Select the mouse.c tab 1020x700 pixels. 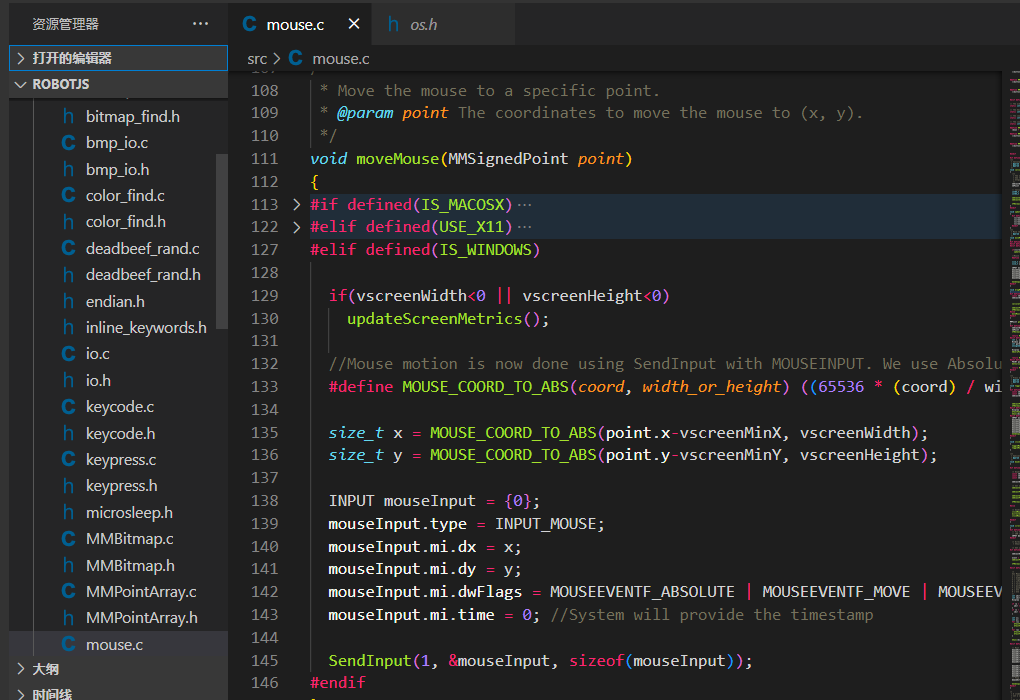point(294,24)
